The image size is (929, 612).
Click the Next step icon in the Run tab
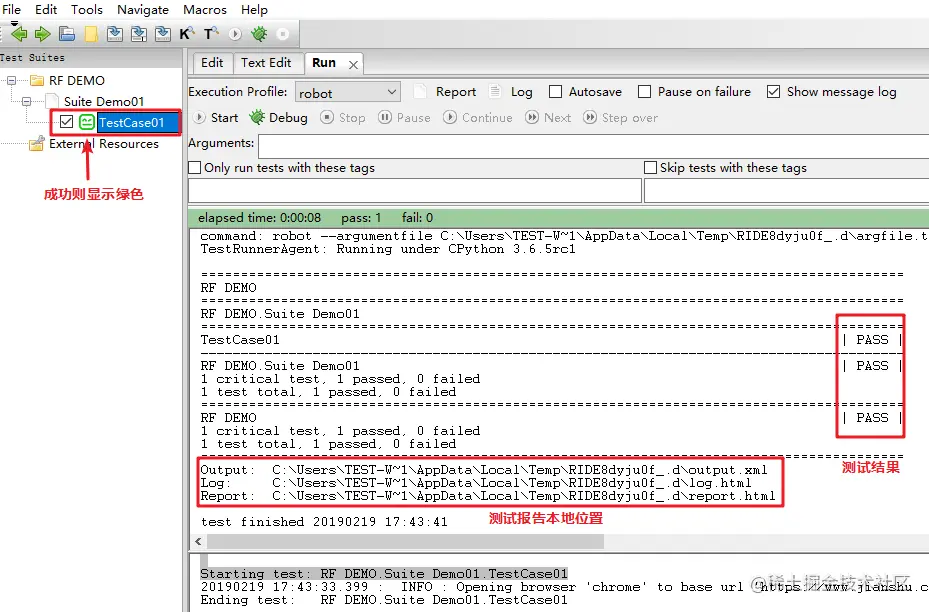[x=532, y=117]
